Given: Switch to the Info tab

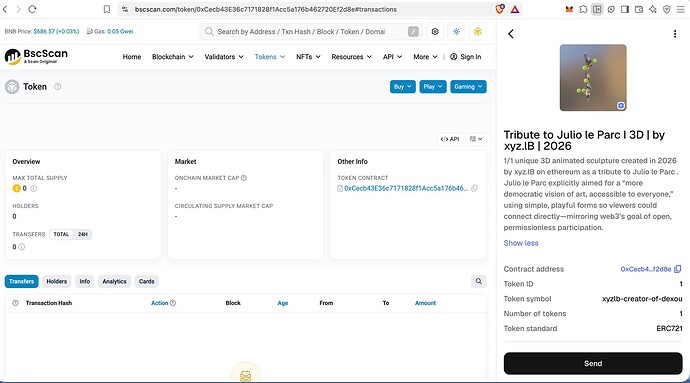Looking at the screenshot, I should point(84,281).
